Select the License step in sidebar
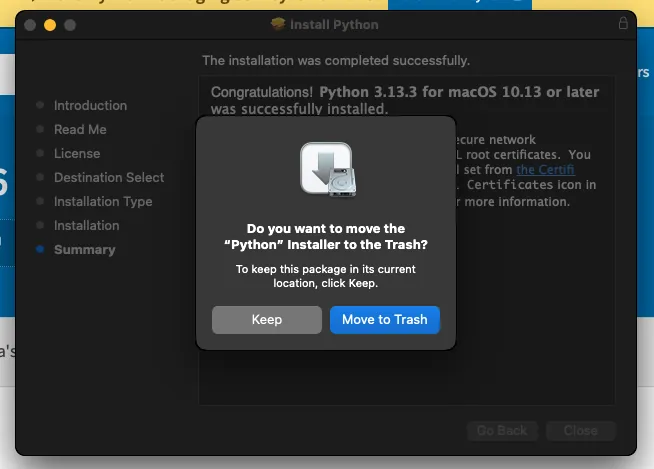This screenshot has width=654, height=469. click(77, 154)
